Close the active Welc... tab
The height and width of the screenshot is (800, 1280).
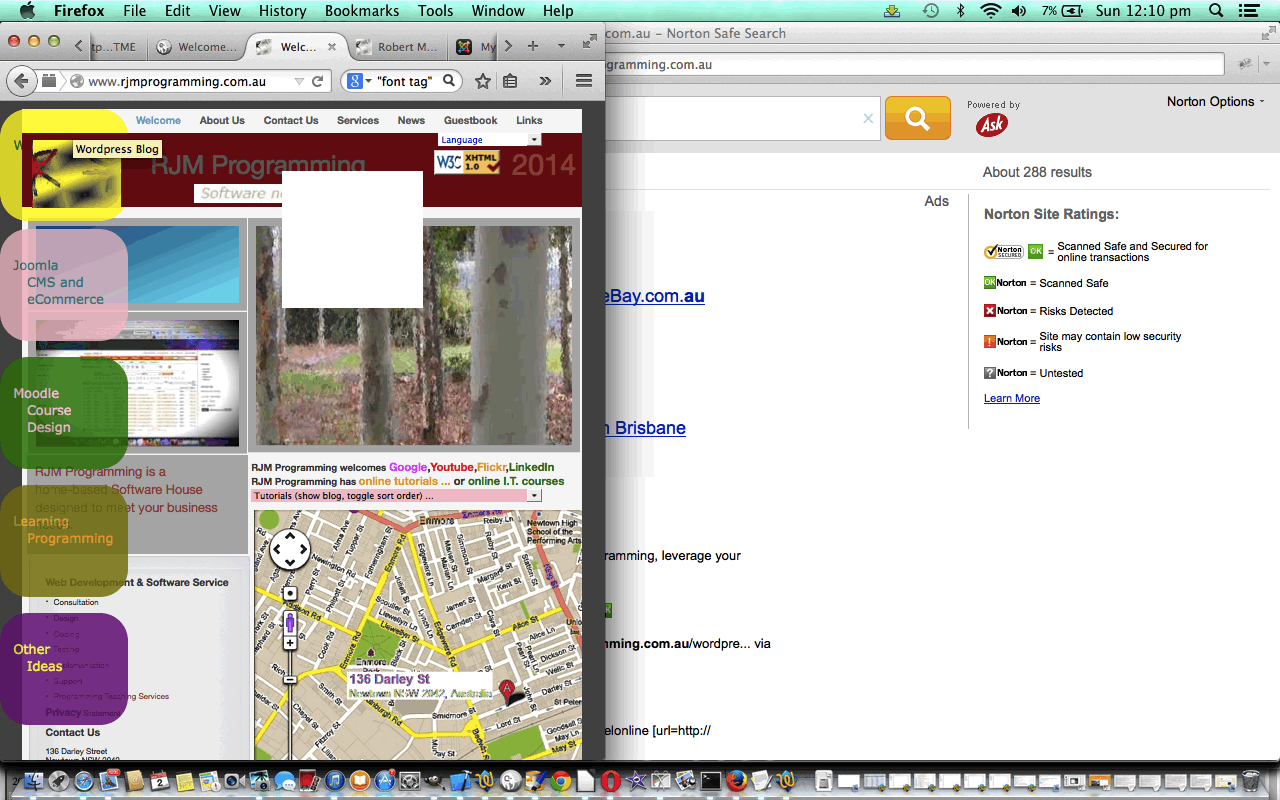332,47
